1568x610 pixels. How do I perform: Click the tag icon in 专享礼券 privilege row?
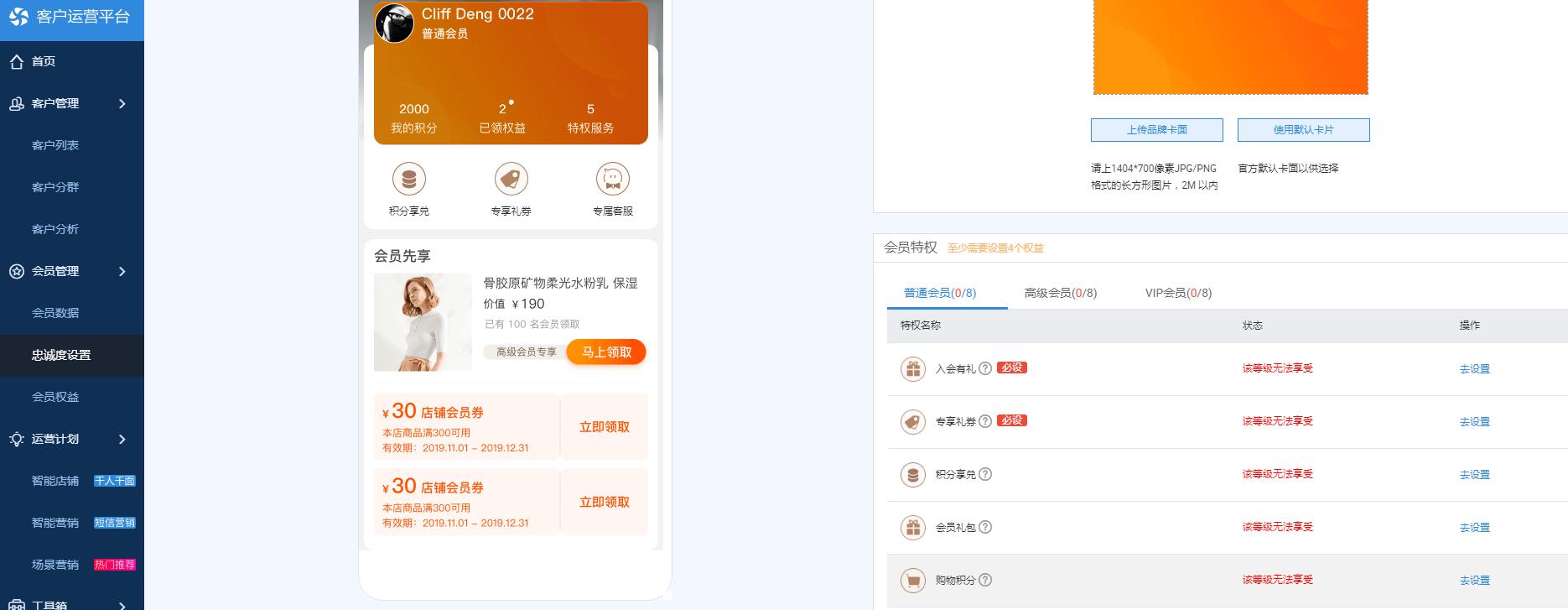pyautogui.click(x=912, y=421)
